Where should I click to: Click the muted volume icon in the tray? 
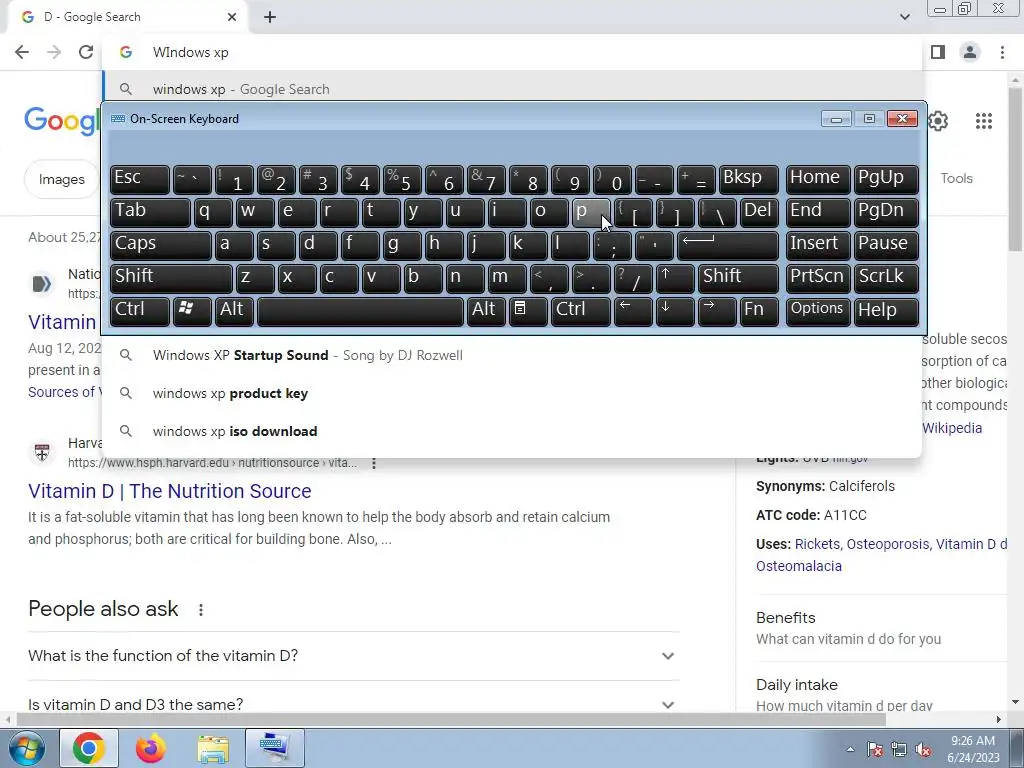923,749
